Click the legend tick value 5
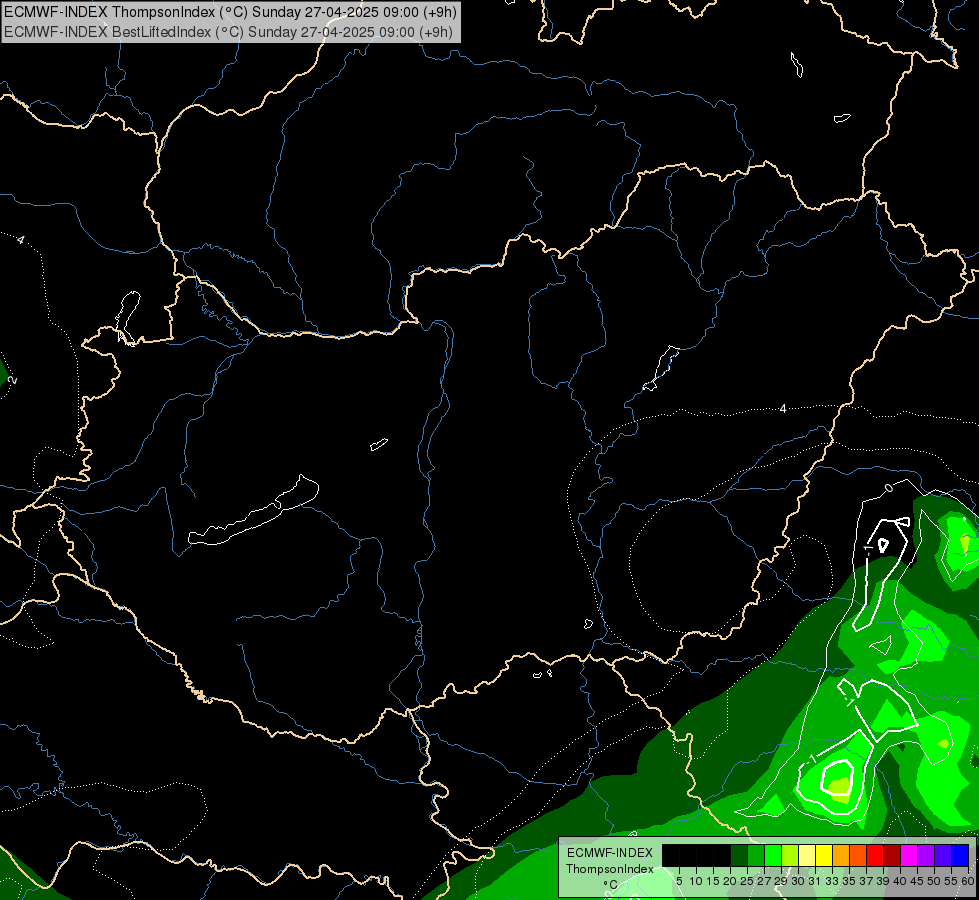979x900 pixels. click(679, 881)
